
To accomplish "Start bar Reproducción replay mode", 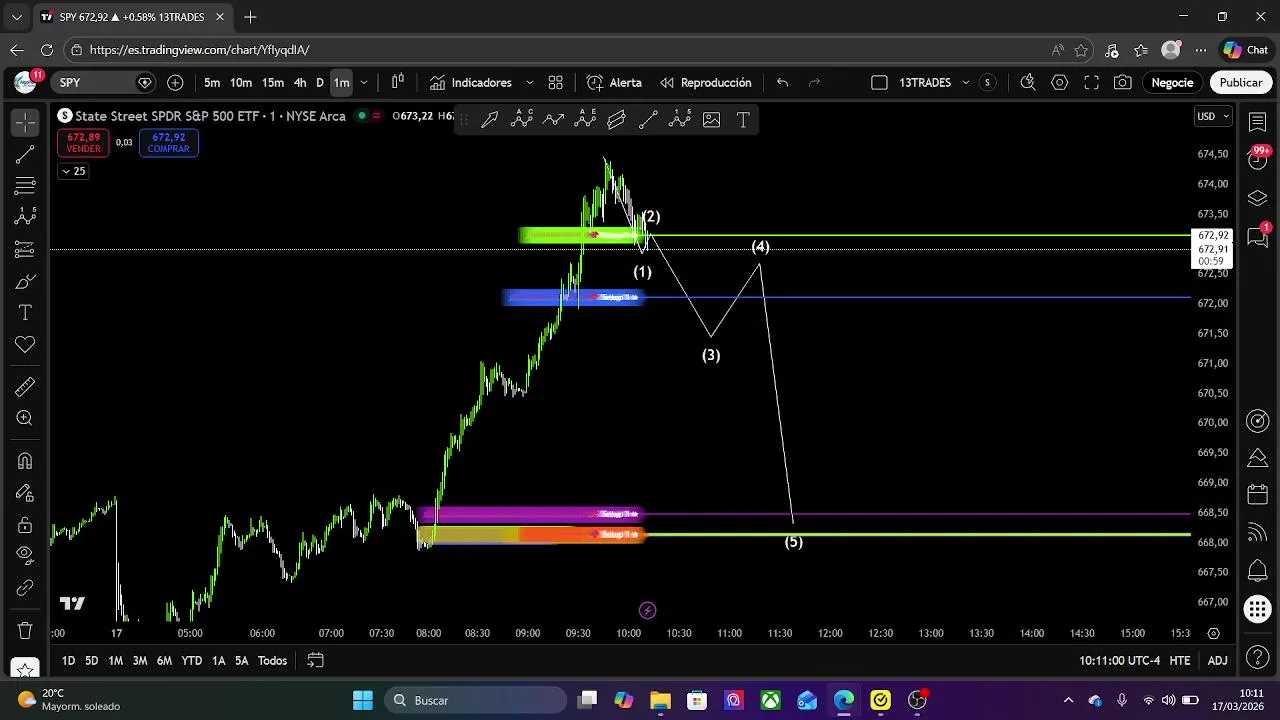I will pos(705,83).
